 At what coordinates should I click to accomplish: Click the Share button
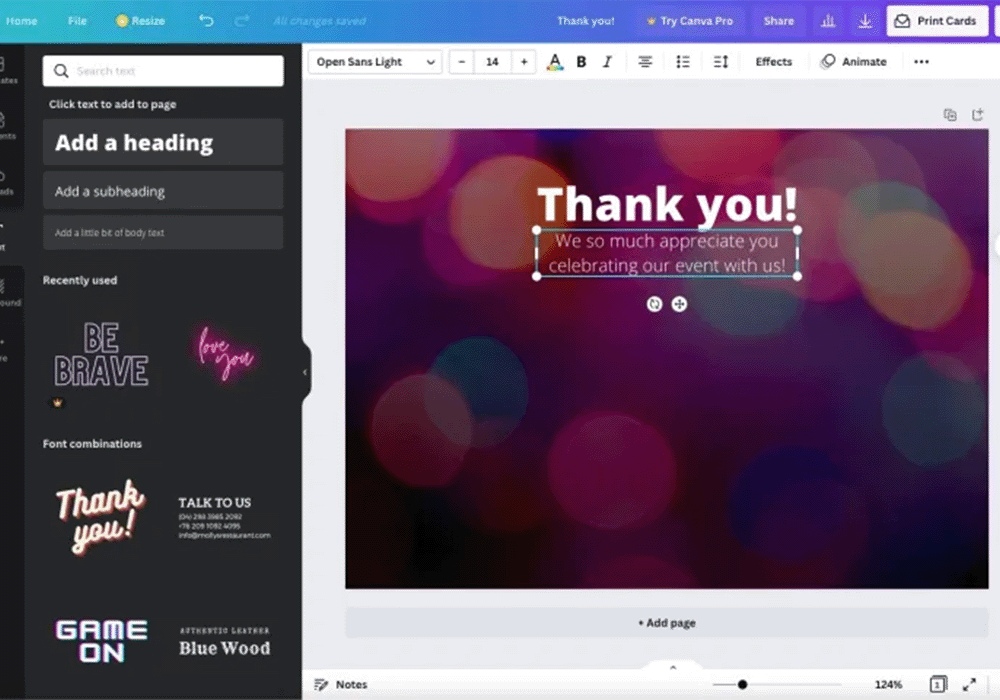click(x=779, y=21)
